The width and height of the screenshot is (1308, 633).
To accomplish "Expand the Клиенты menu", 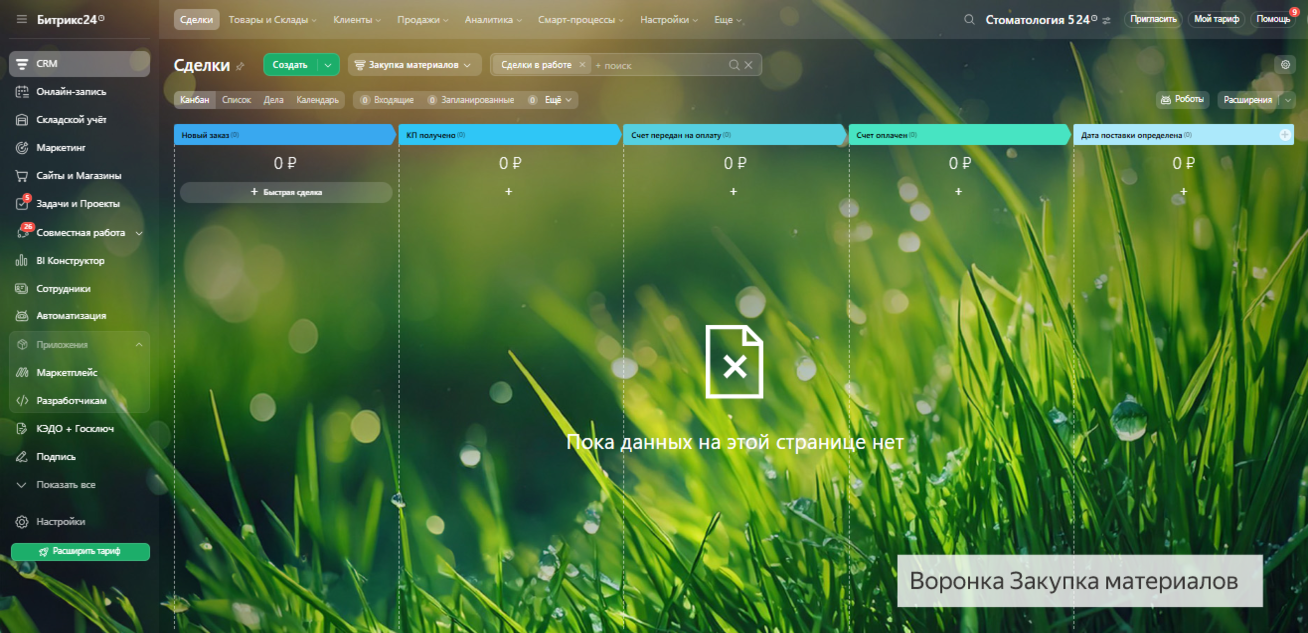I will pos(355,20).
